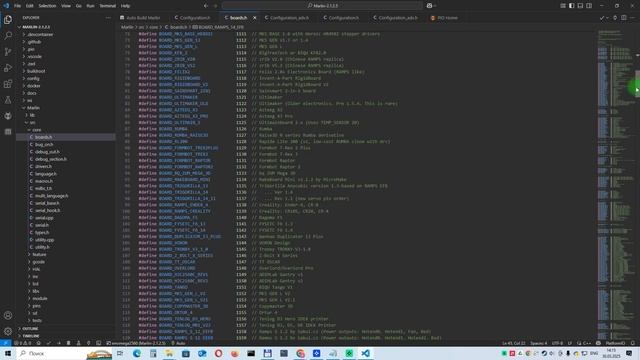Open the PlatformIO alien icon view
The height and width of the screenshot is (360, 640).
click(8, 116)
